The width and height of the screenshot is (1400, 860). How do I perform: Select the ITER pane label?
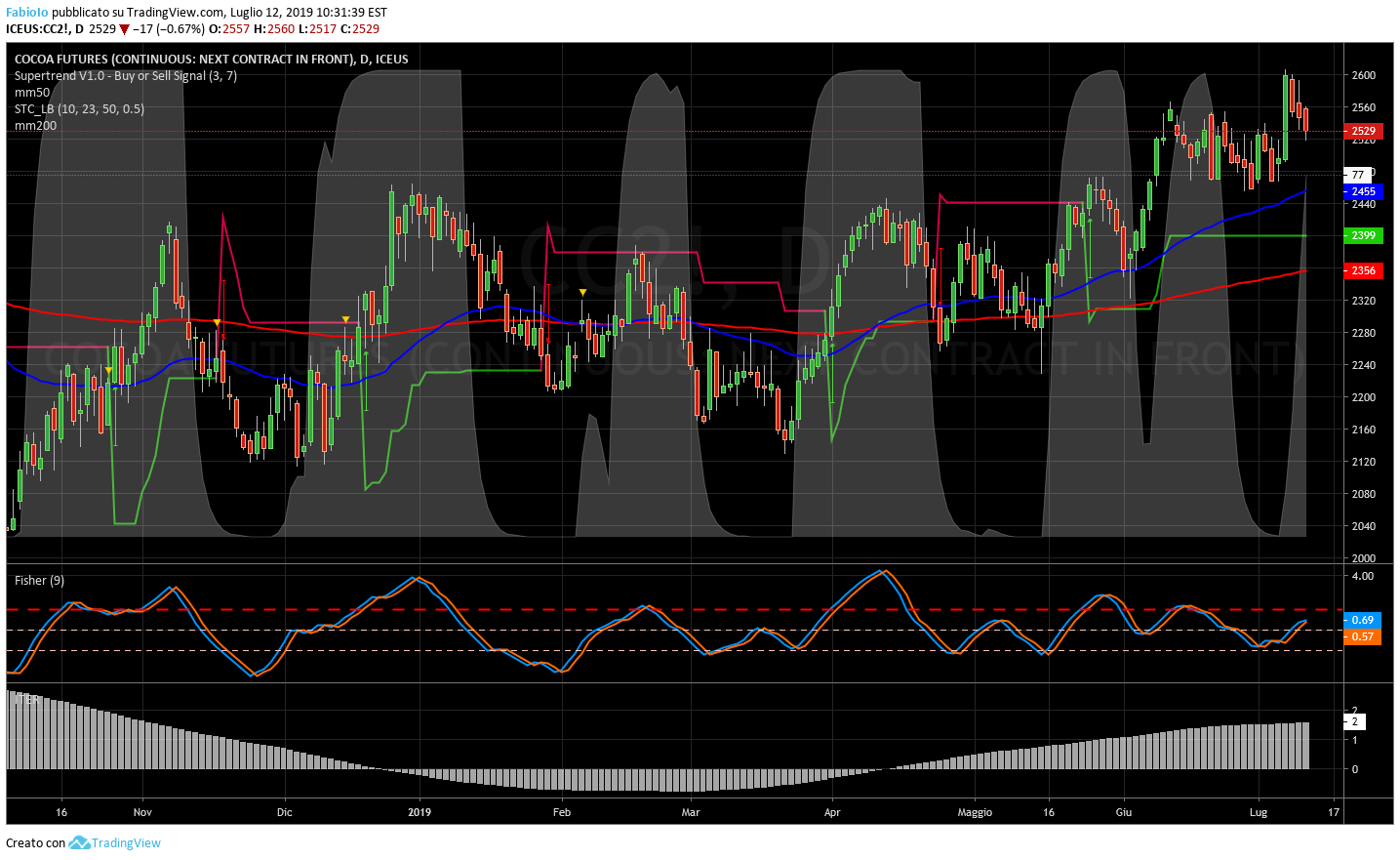[26, 700]
